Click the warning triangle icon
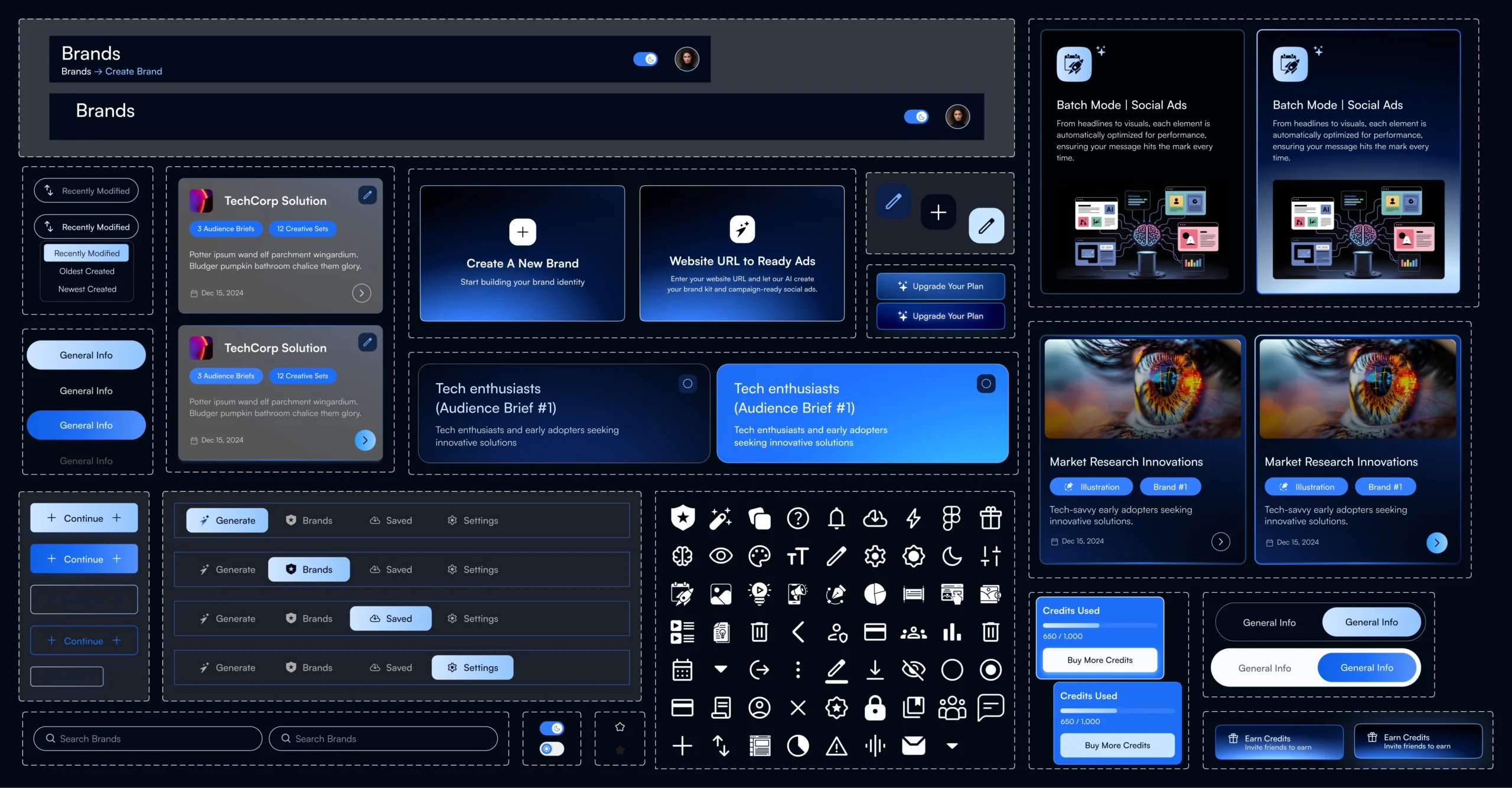The image size is (1512, 788). [x=836, y=746]
